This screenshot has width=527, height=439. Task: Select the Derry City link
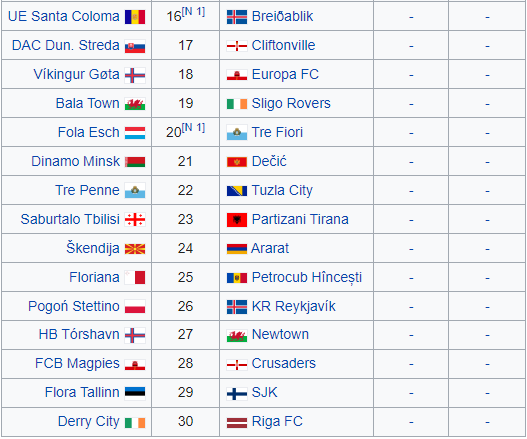click(x=88, y=422)
